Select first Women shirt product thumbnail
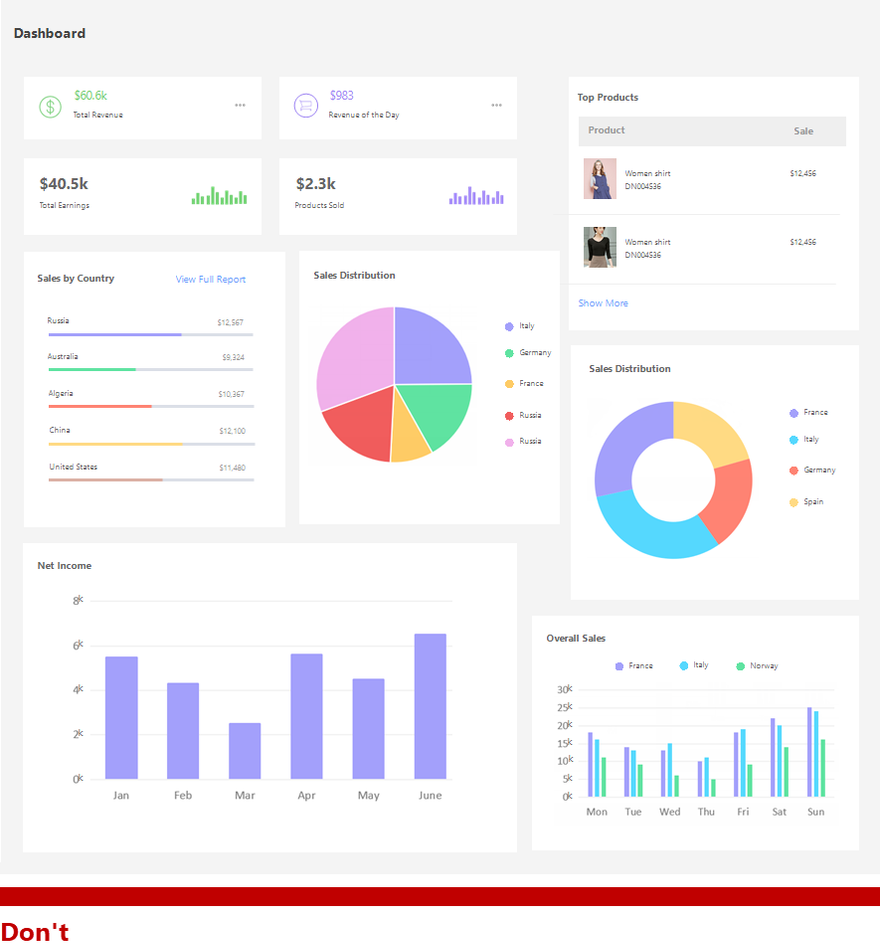This screenshot has height=949, width=880. click(600, 179)
